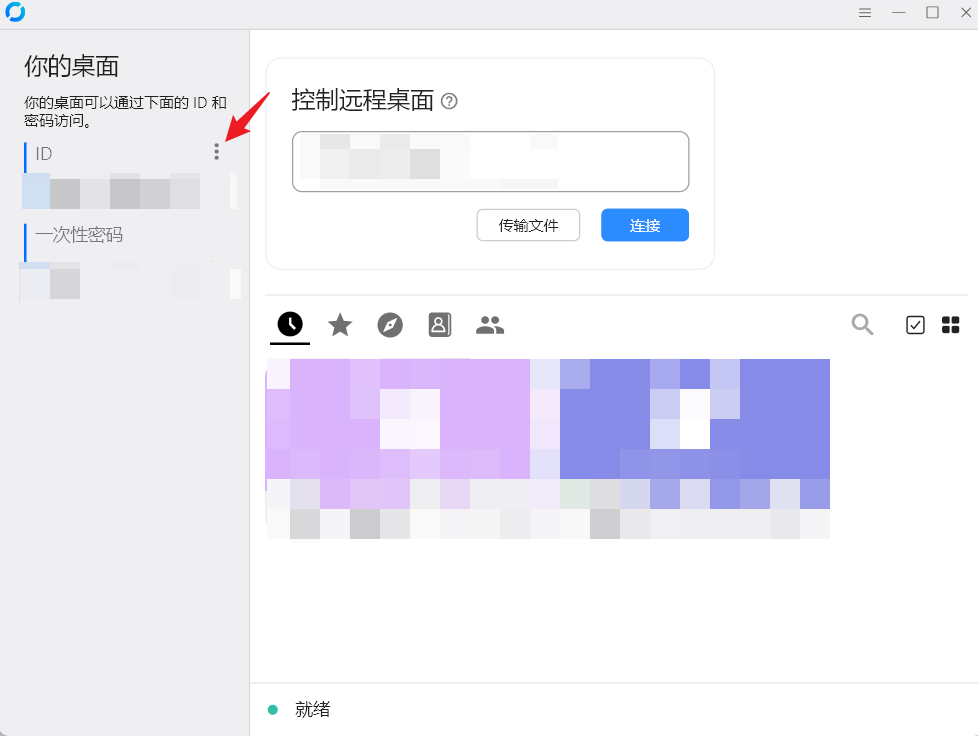Click the 传输文件 button
978x736 pixels.
point(528,225)
